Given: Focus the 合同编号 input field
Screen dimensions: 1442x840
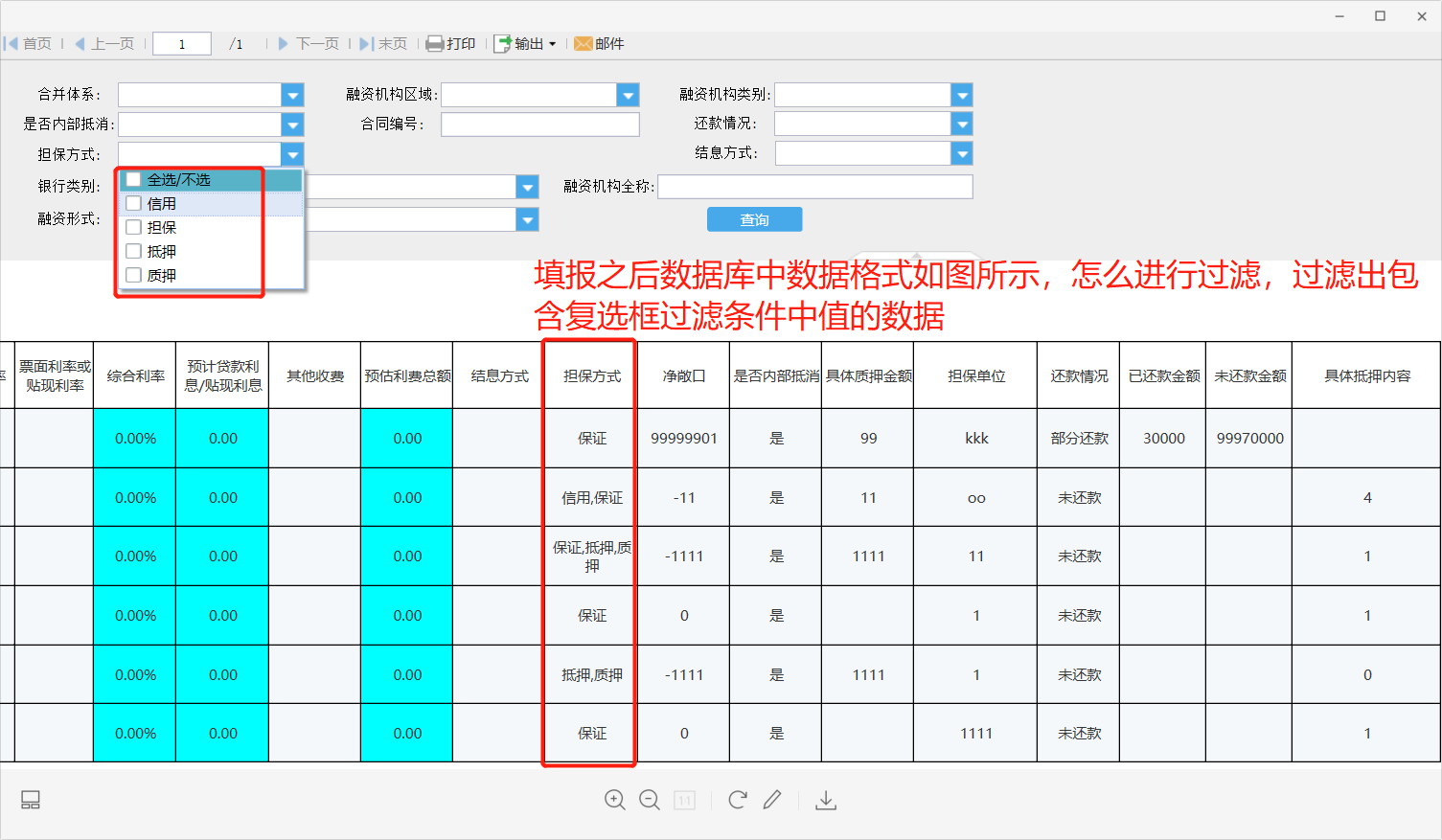Looking at the screenshot, I should [x=540, y=125].
